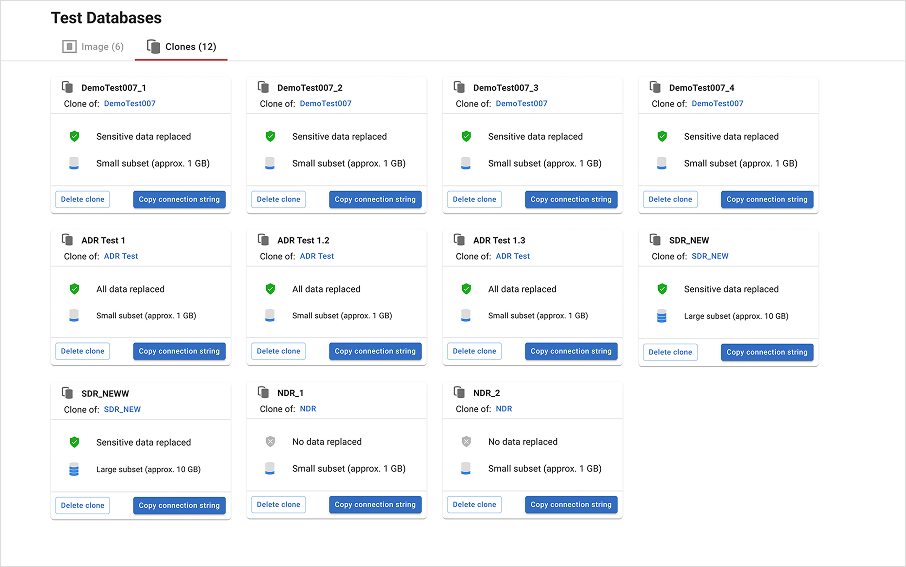Click the stacked database icon in SDR_NEWW card
This screenshot has width=906, height=567.
(x=74, y=469)
